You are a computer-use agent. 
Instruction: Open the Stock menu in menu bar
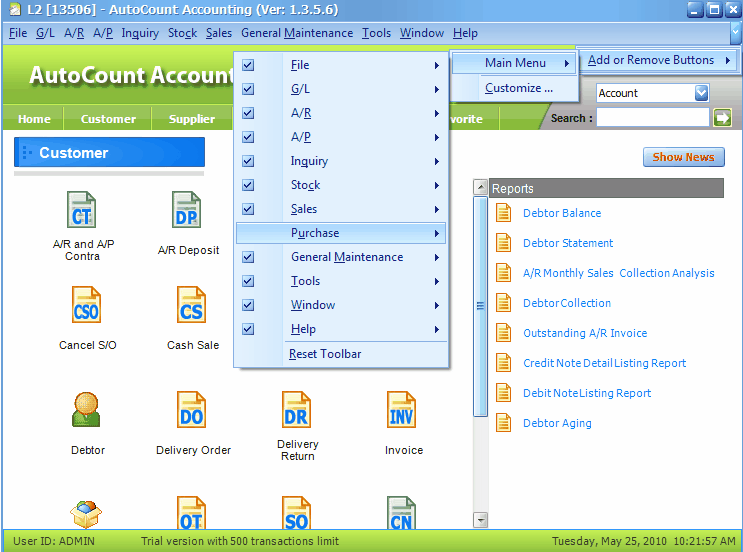tap(182, 33)
